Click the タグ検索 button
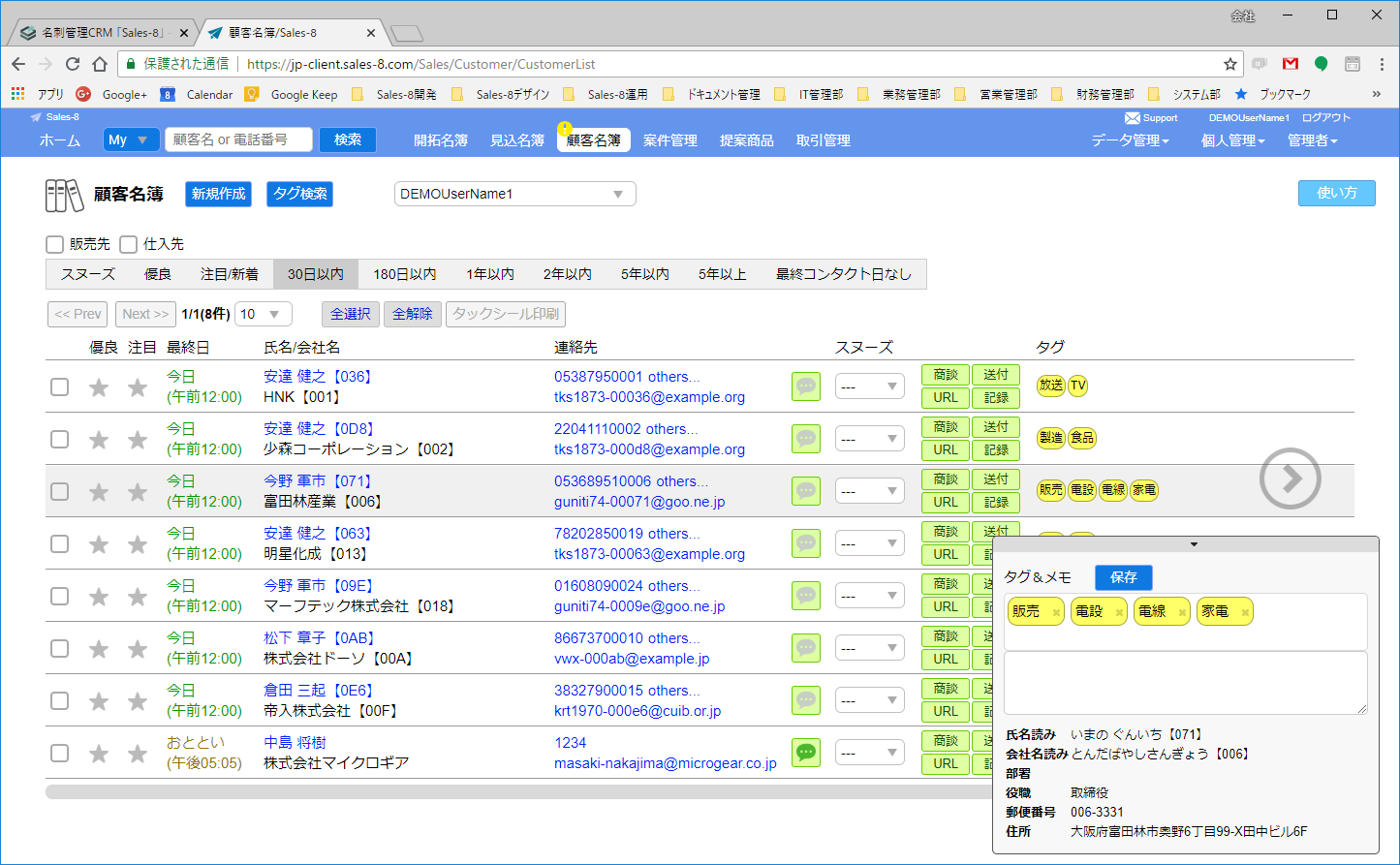 pyautogui.click(x=300, y=194)
